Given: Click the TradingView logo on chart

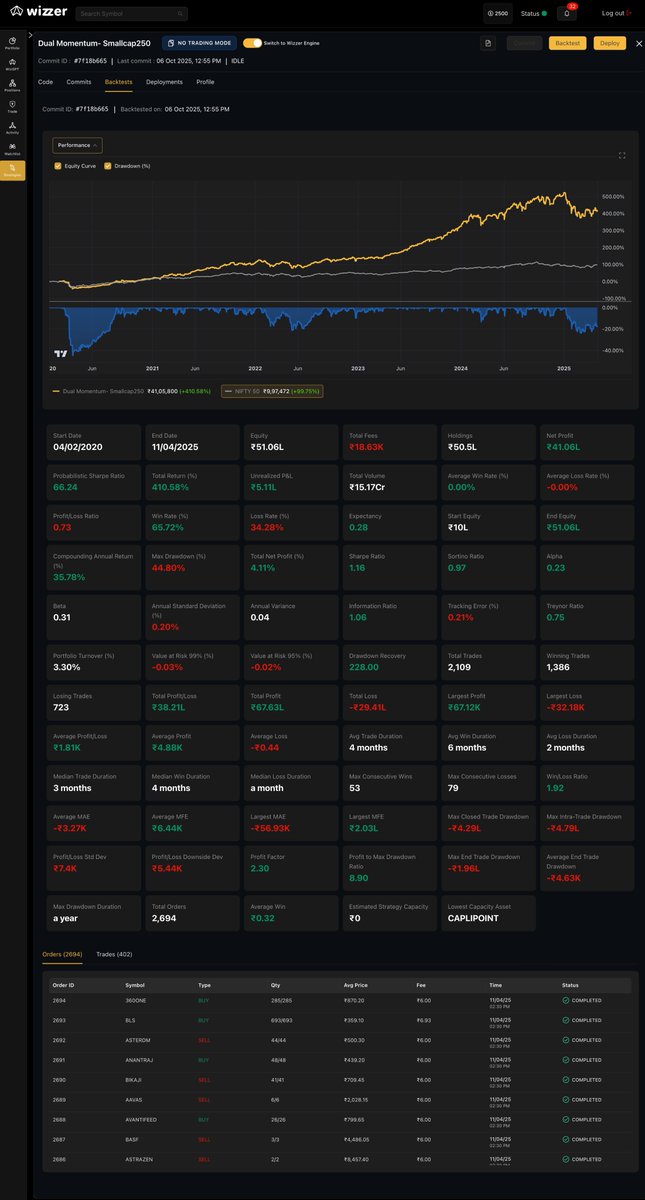Looking at the screenshot, I should pyautogui.click(x=60, y=353).
